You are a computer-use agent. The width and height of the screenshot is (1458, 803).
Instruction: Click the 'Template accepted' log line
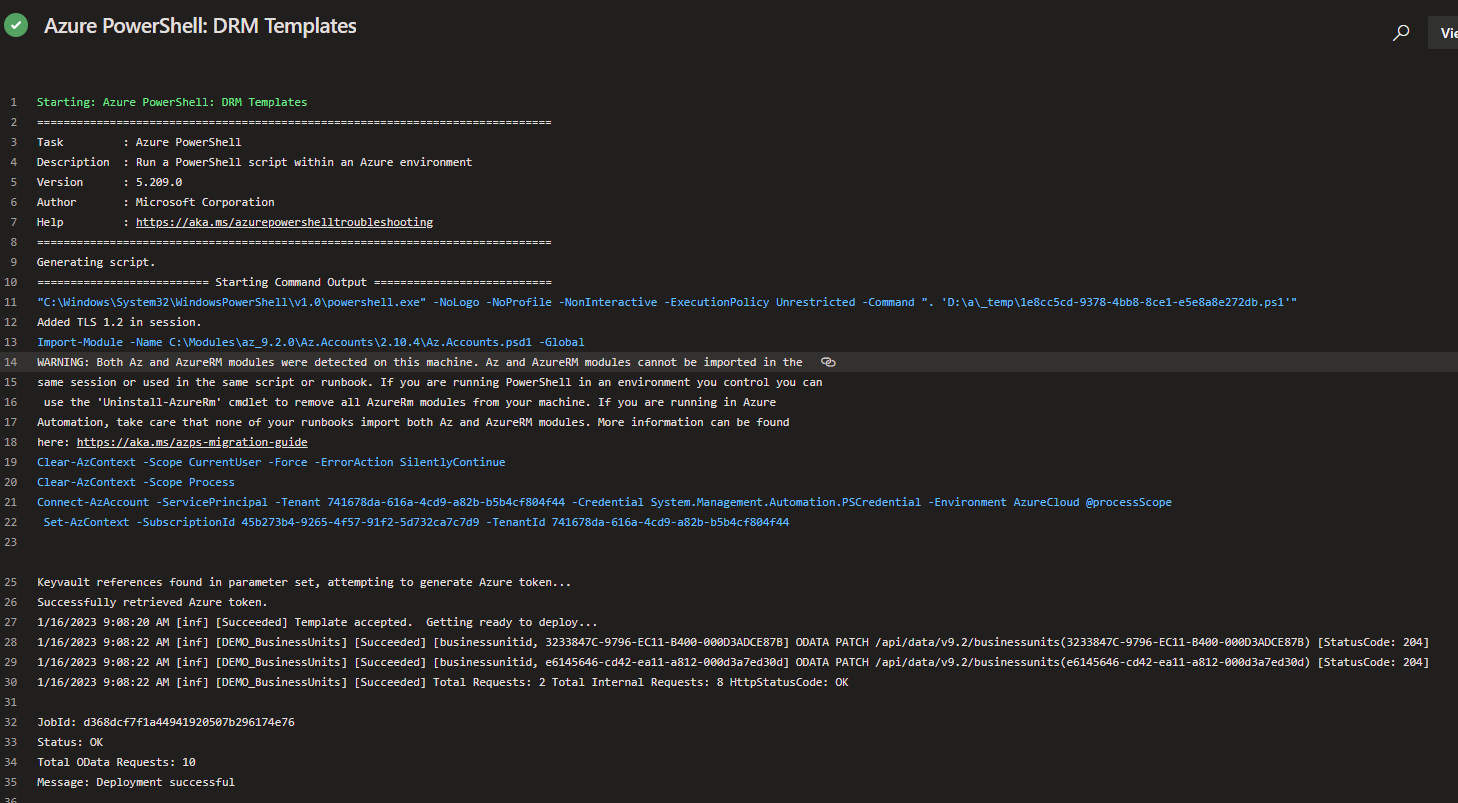pos(317,622)
